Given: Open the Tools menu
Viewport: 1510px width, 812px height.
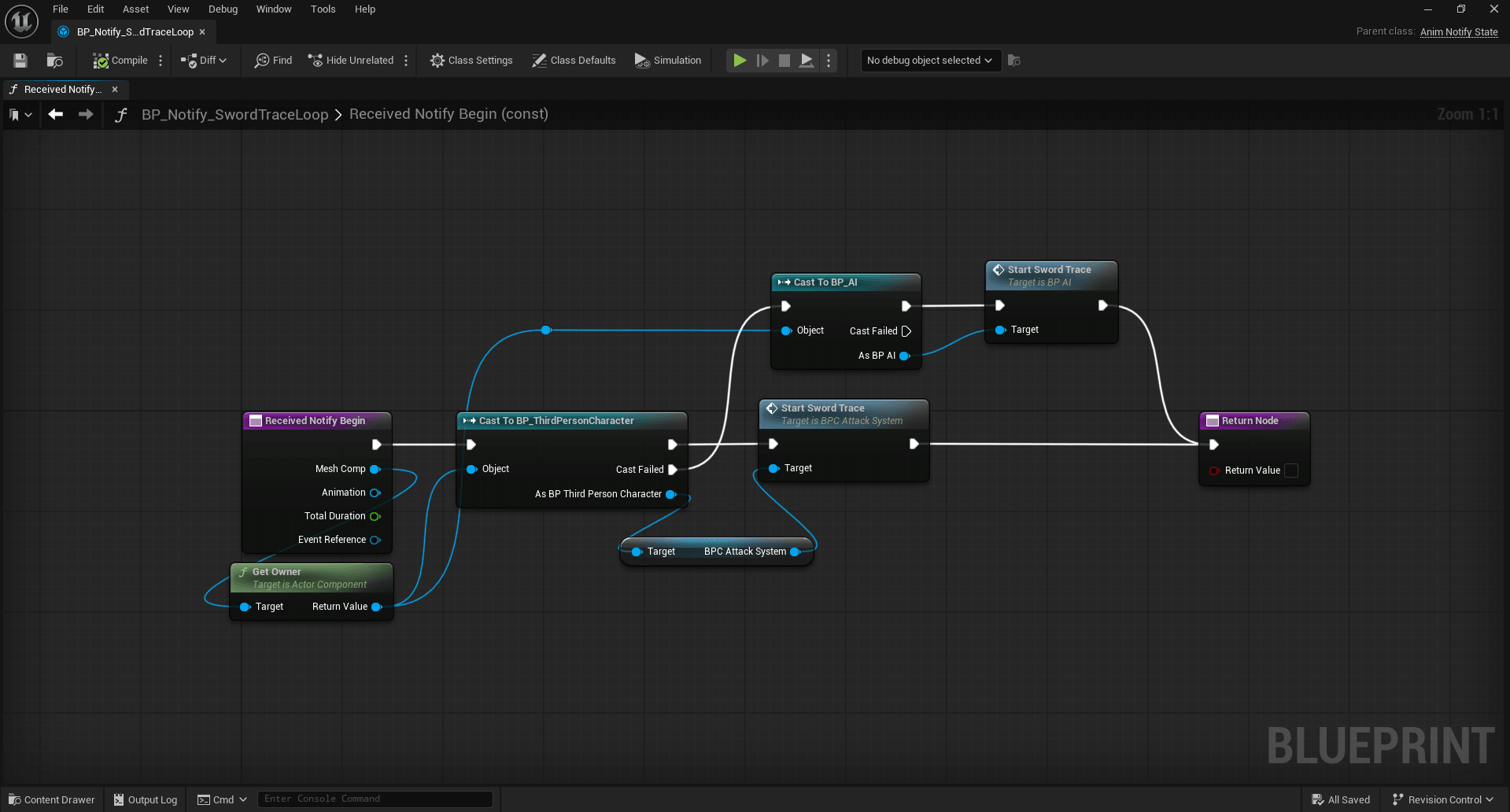Looking at the screenshot, I should click(323, 9).
